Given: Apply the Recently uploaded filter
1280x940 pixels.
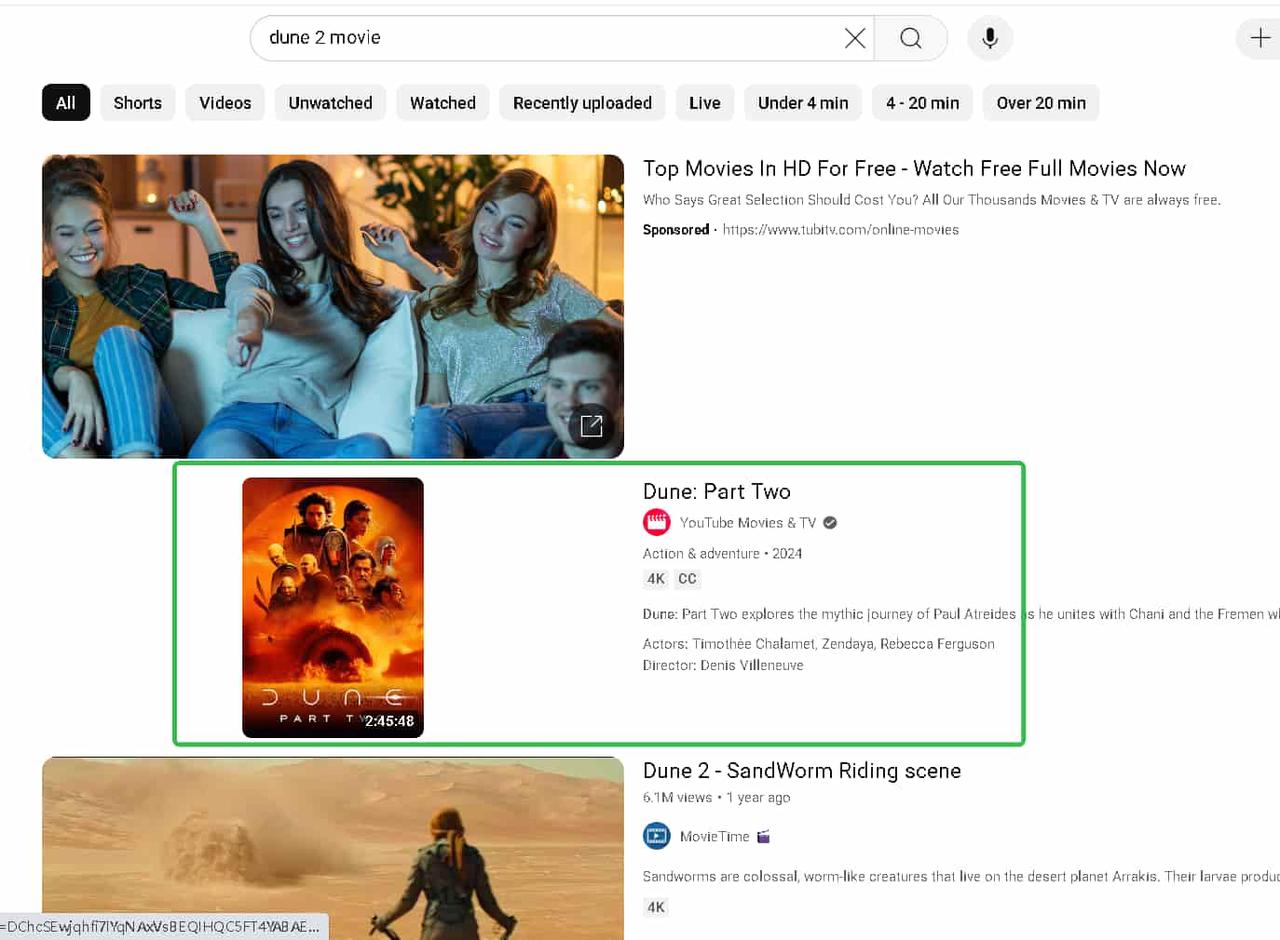Looking at the screenshot, I should pyautogui.click(x=582, y=103).
